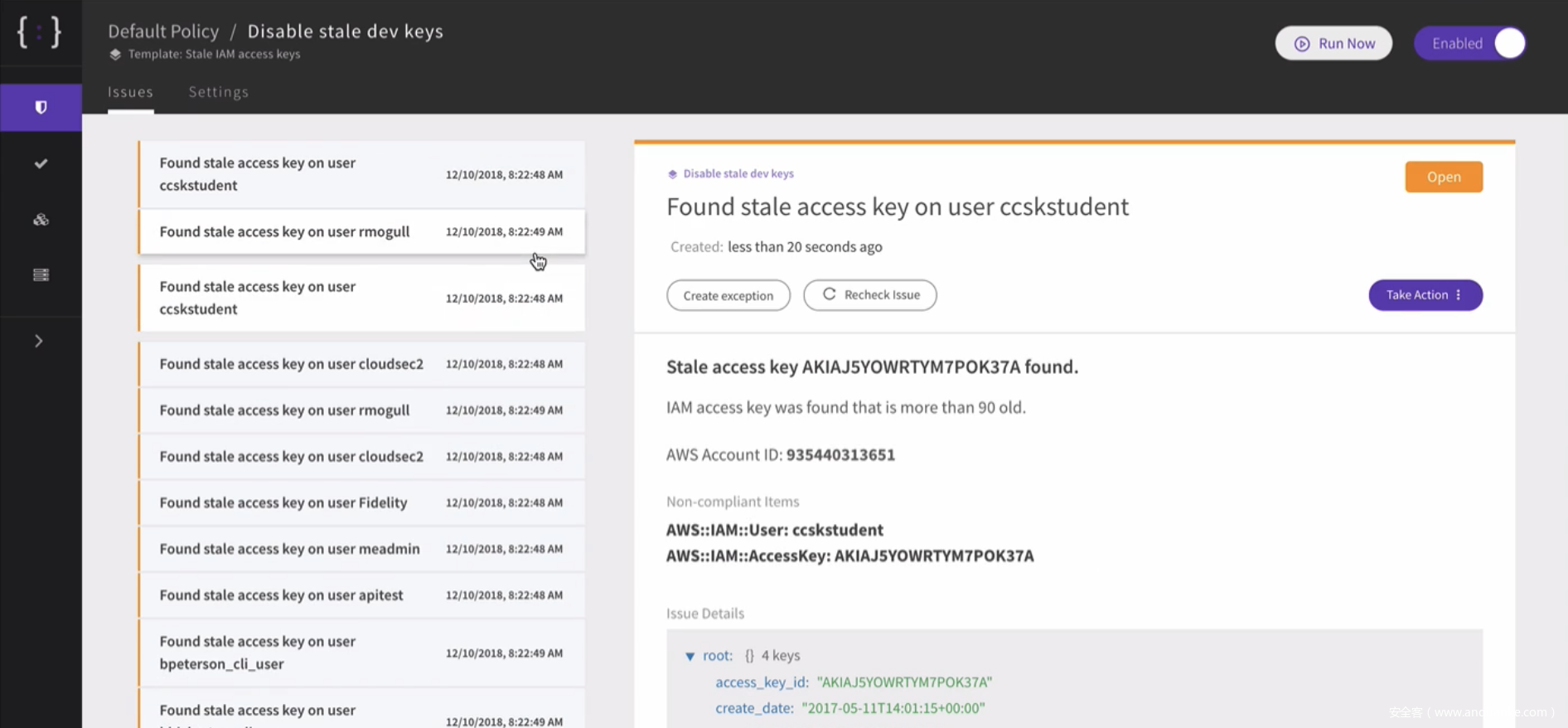1568x728 pixels.
Task: Click the small icon beside Disable stale dev keys
Action: (x=672, y=174)
